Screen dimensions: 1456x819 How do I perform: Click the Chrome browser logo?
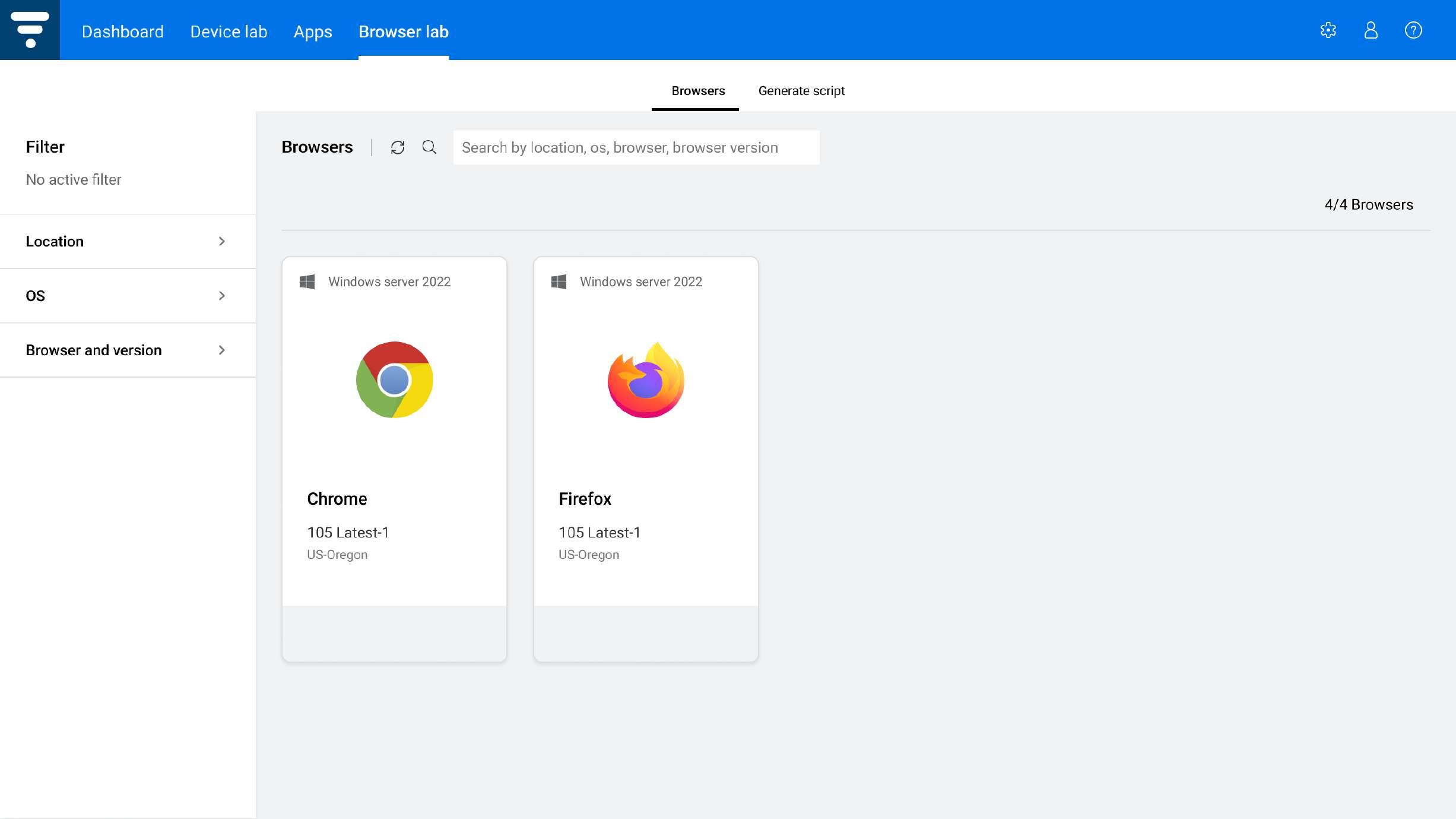coord(394,380)
